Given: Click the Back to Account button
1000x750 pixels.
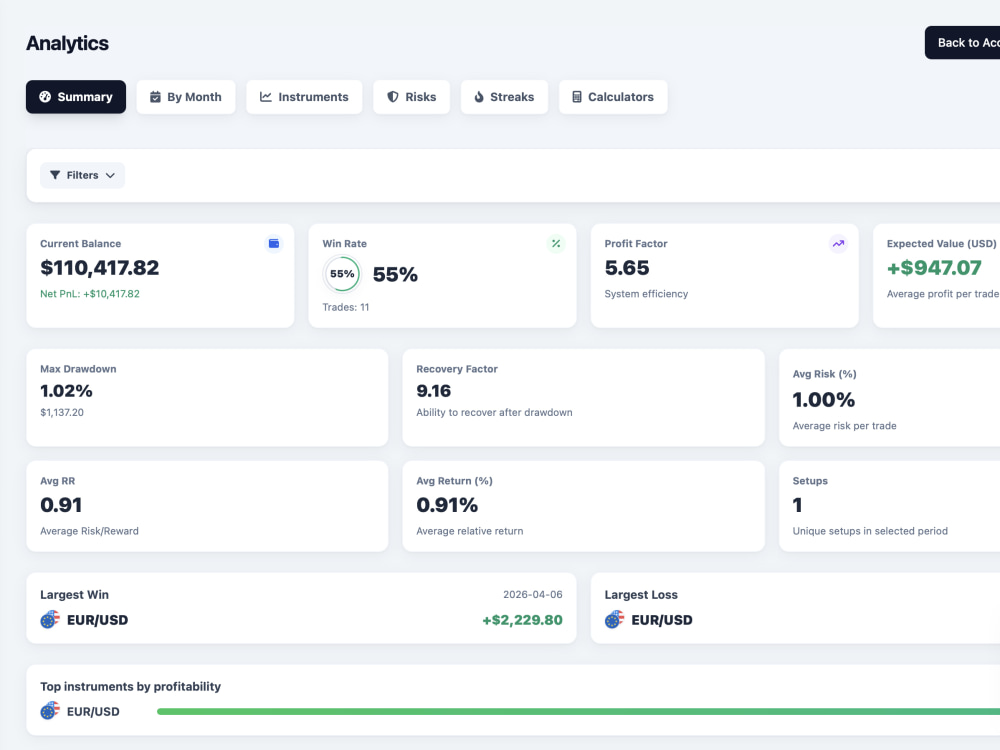Looking at the screenshot, I should click(x=962, y=43).
